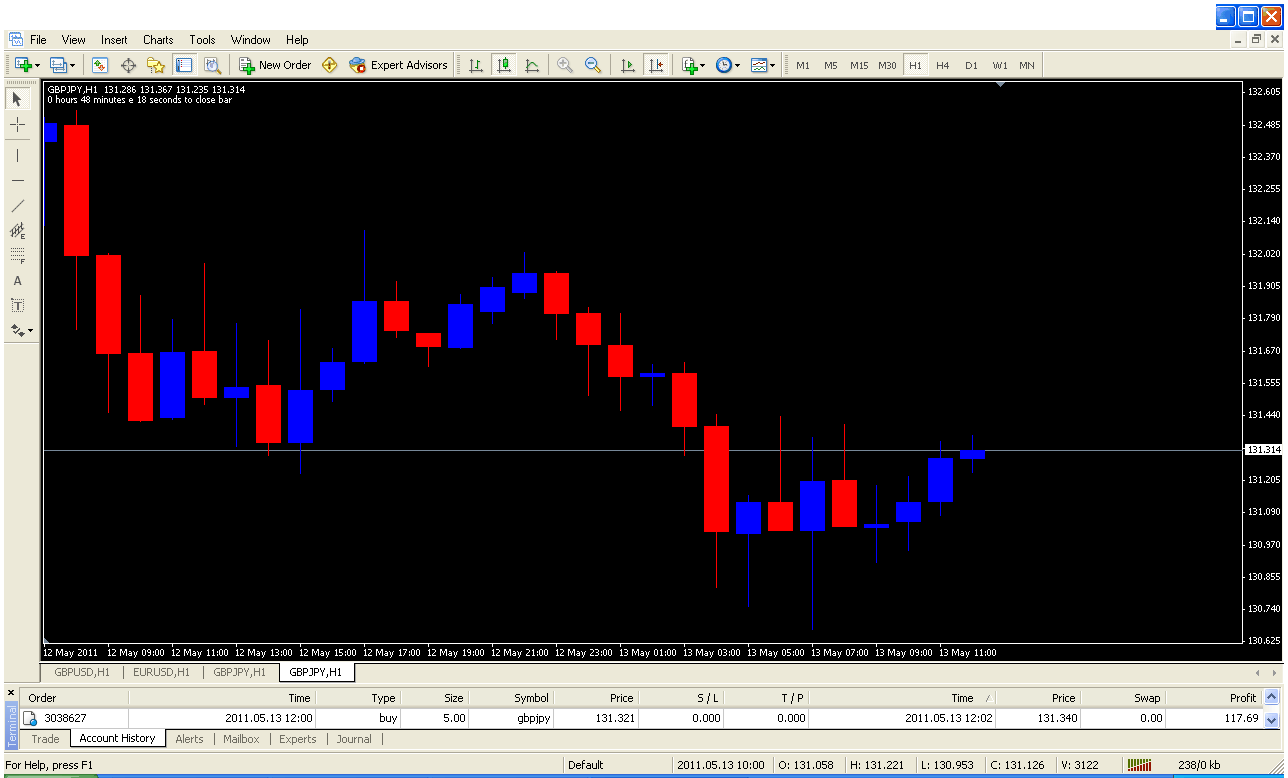Image resolution: width=1288 pixels, height=778 pixels.
Task: Pick the Trendline drawing tool
Action: [x=17, y=206]
